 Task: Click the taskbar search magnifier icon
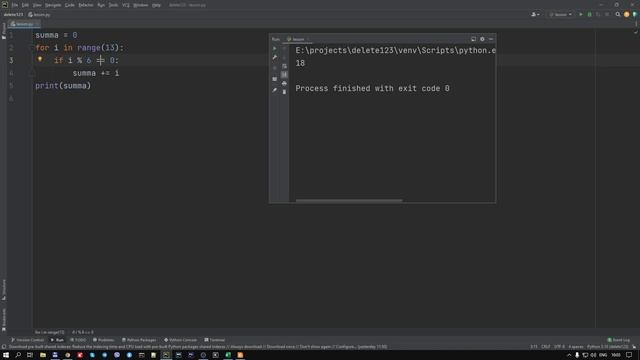(x=18, y=355)
